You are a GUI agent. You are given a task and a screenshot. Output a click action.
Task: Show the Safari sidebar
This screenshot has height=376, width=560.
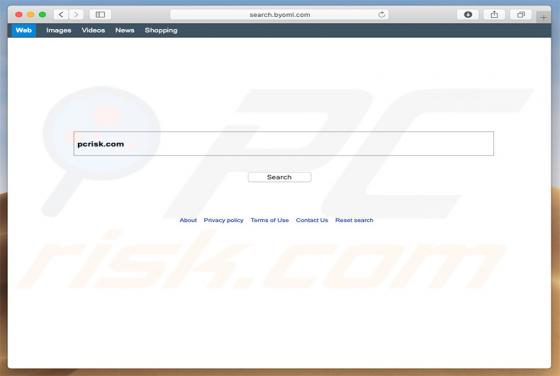(100, 15)
